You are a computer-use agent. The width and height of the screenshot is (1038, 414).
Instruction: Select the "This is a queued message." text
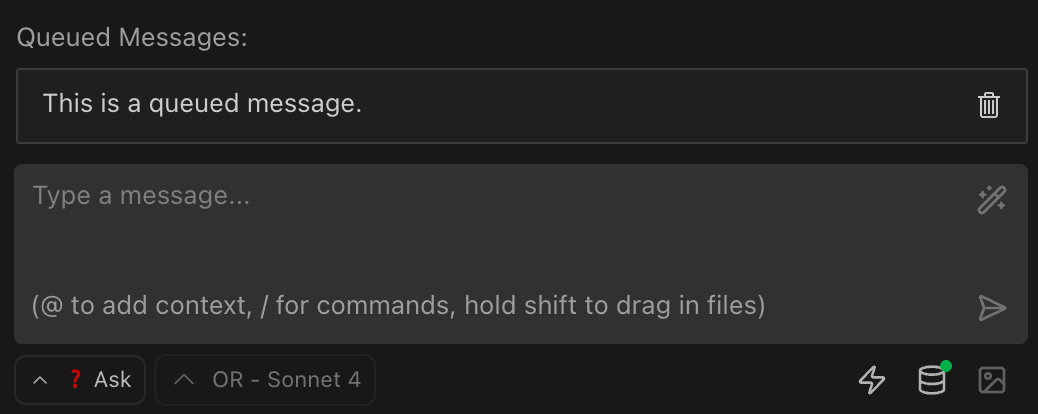tap(202, 103)
